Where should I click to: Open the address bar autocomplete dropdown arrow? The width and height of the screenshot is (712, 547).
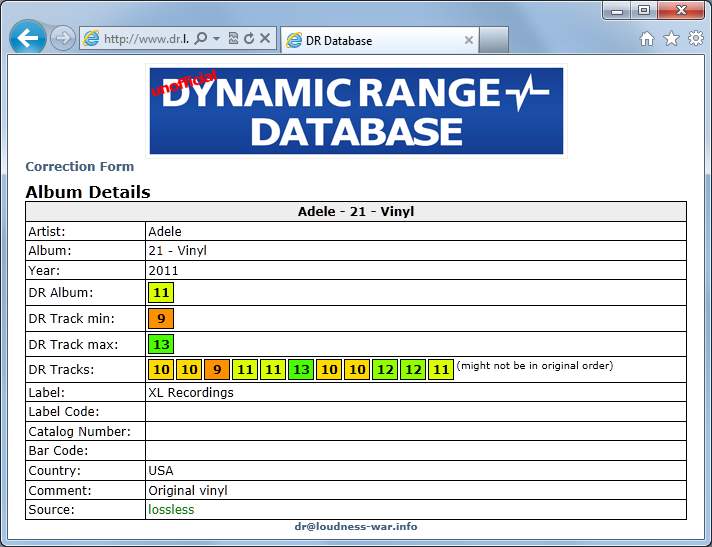217,39
